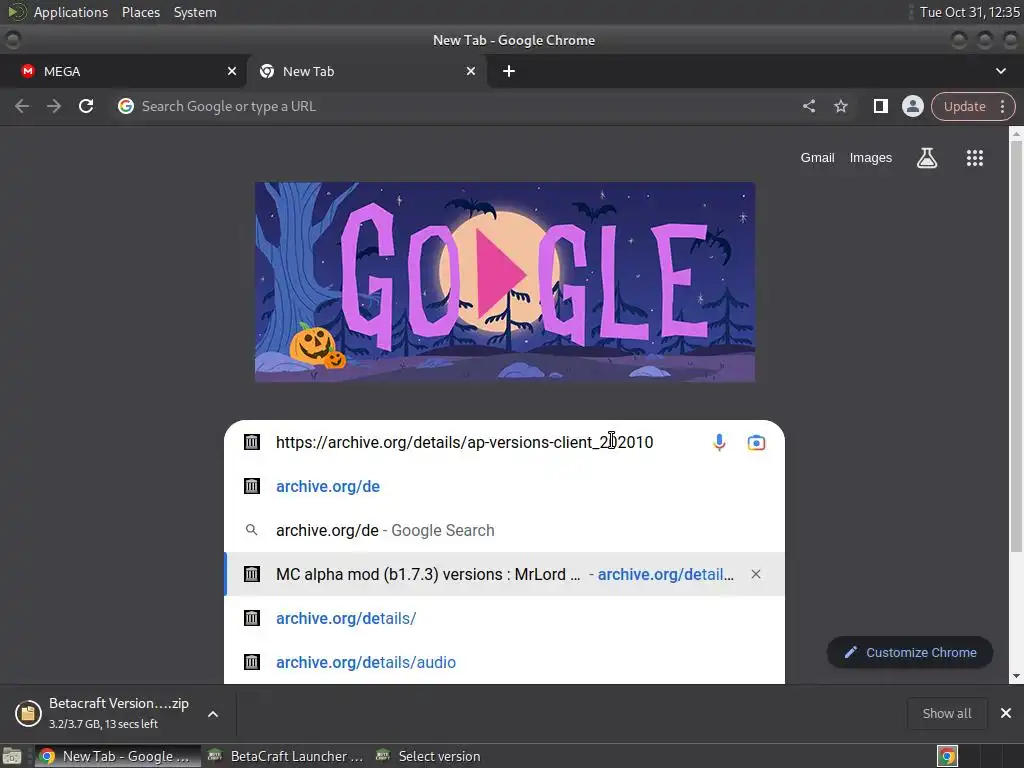Open Gmail link
The width and height of the screenshot is (1024, 768).
818,158
